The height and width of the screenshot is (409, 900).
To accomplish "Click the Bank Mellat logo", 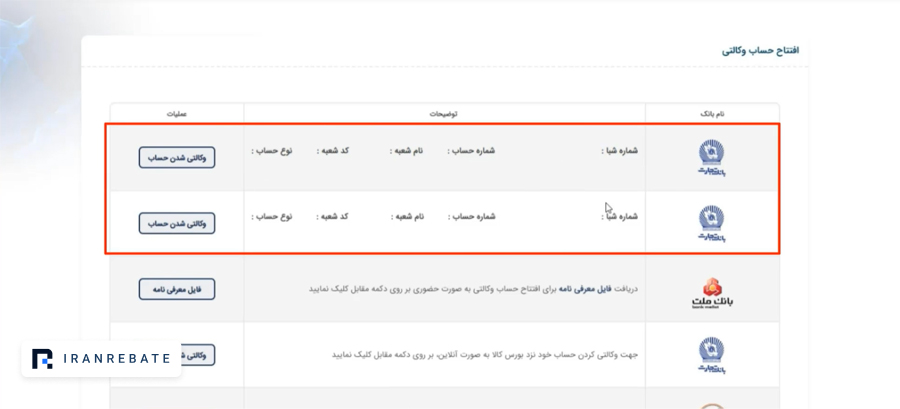I will coord(712,293).
